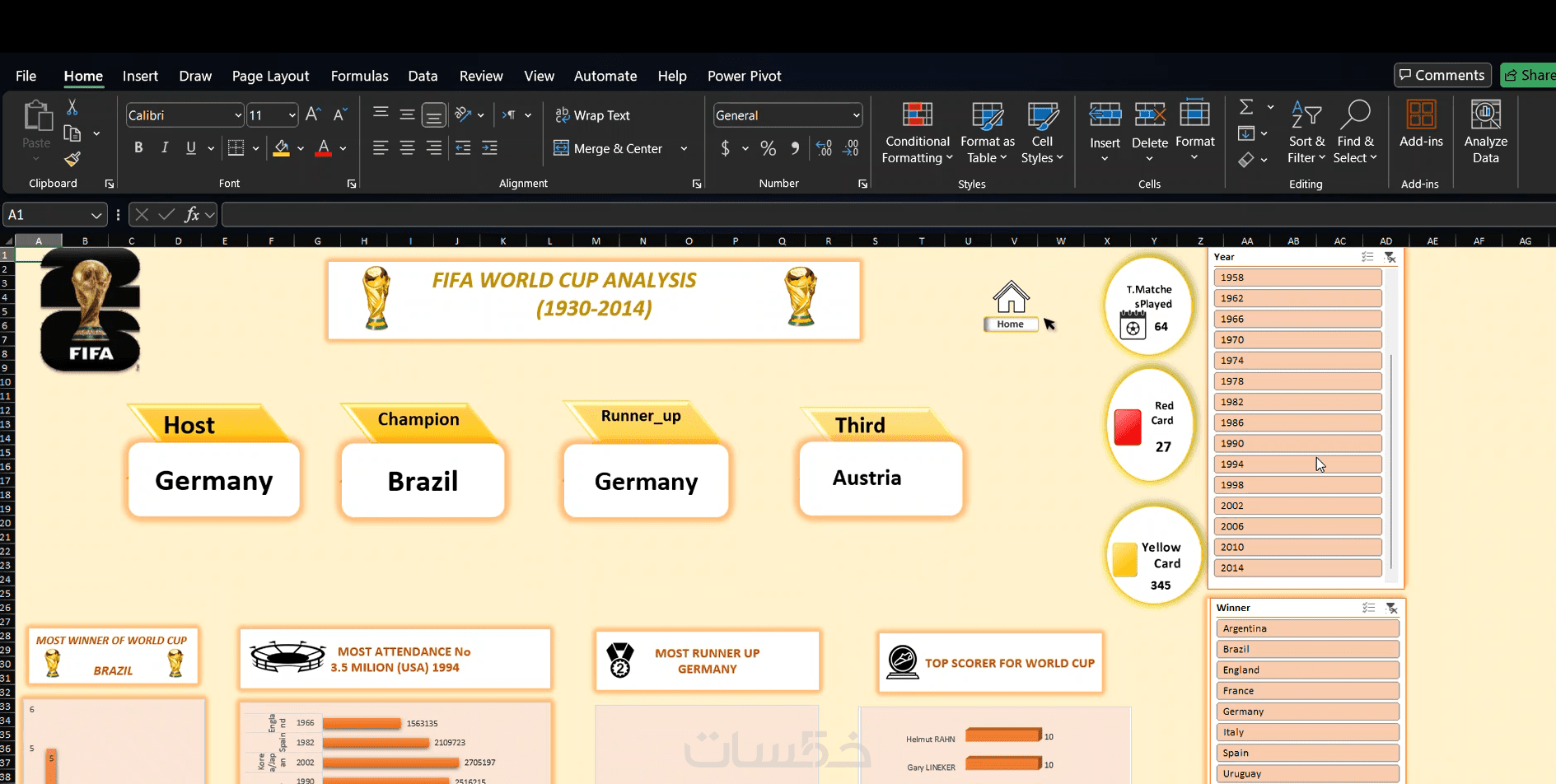Click the Home house icon on dashboard
Screen dimensions: 1556x784
(1011, 297)
